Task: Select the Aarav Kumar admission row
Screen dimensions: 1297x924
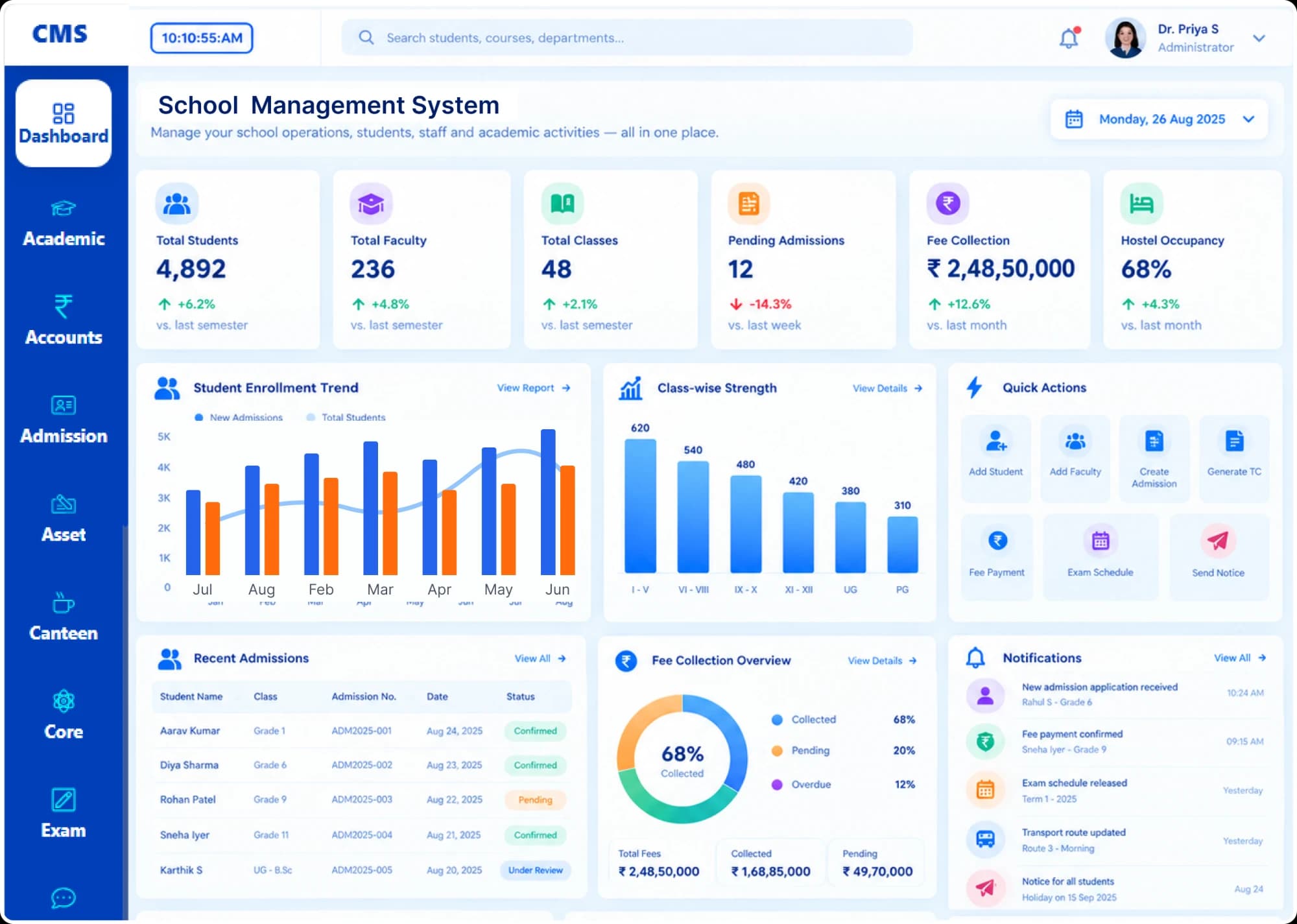Action: (x=362, y=731)
